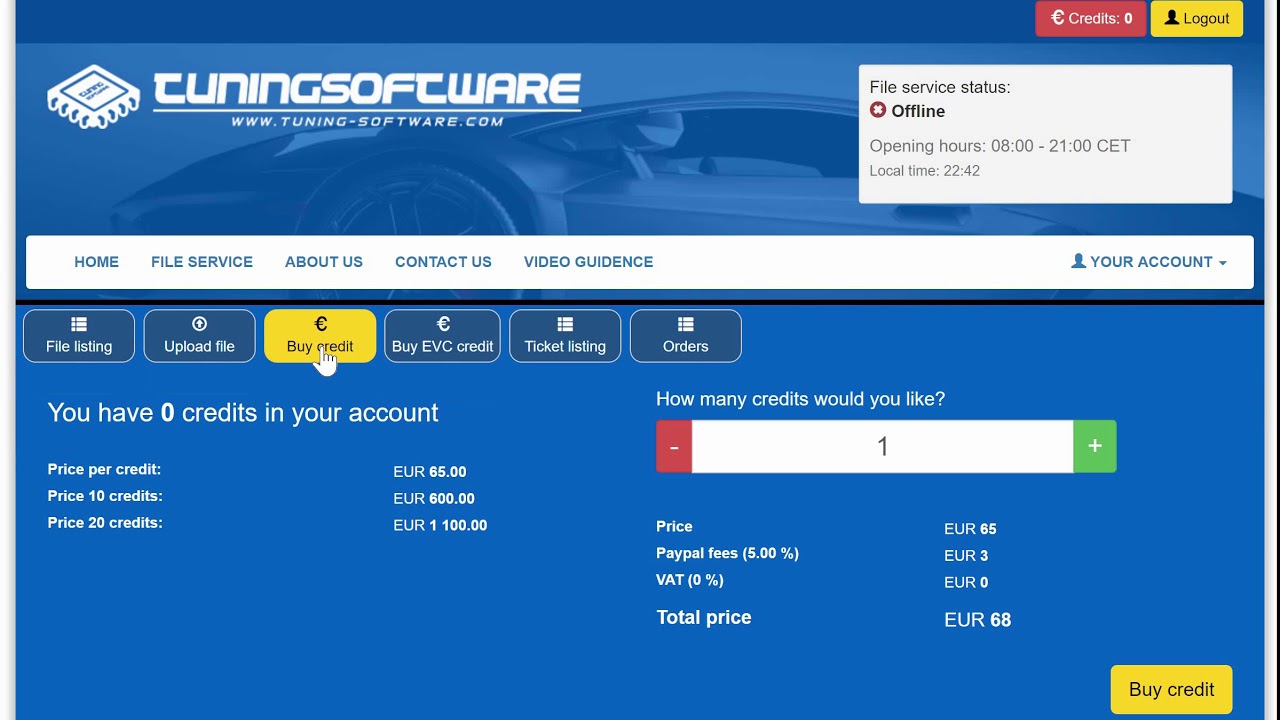The image size is (1280, 720).
Task: Click the 'Opening hours: 08:00 - 21:00 CET' text
Action: (x=1000, y=146)
